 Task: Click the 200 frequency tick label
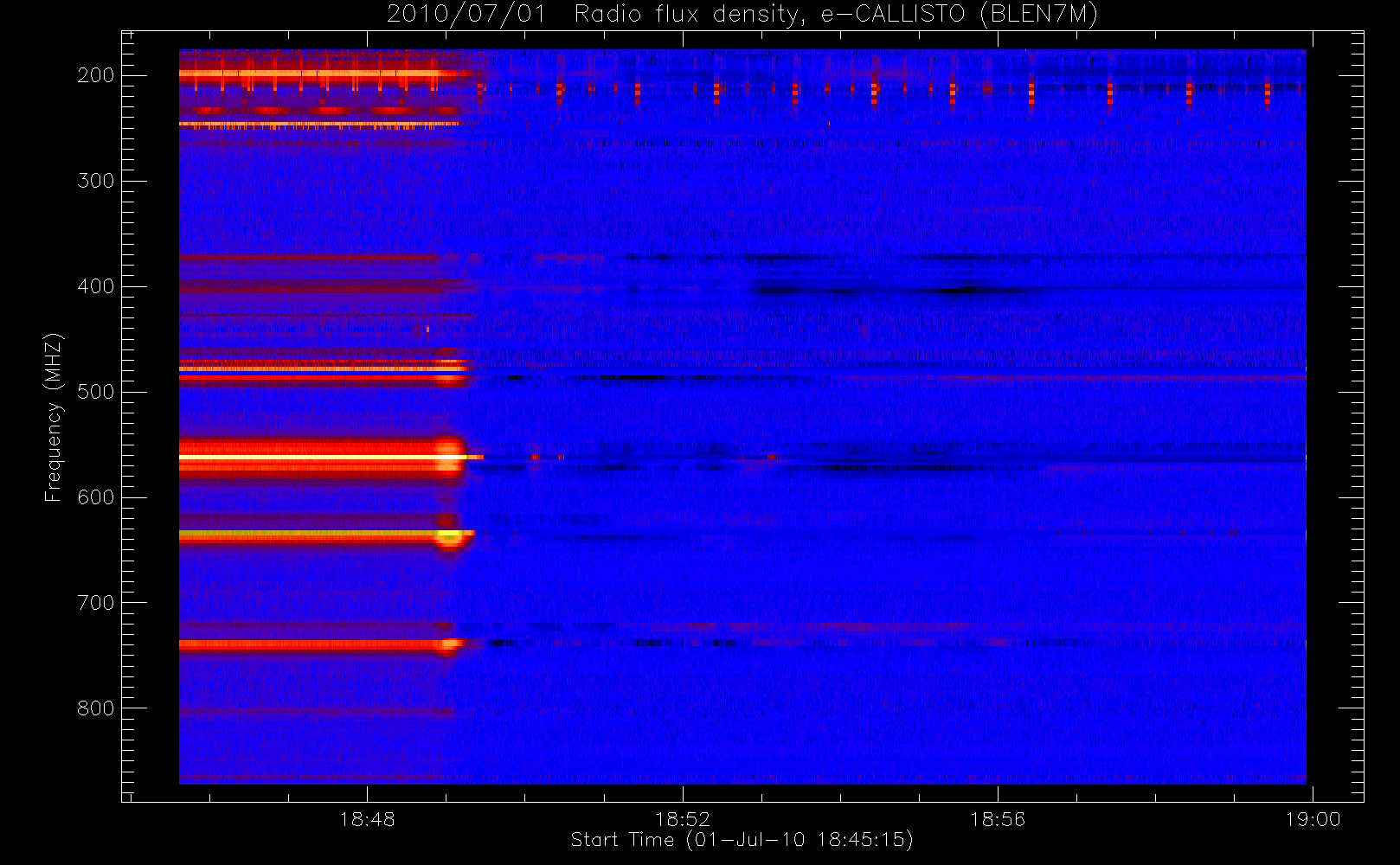click(x=96, y=75)
